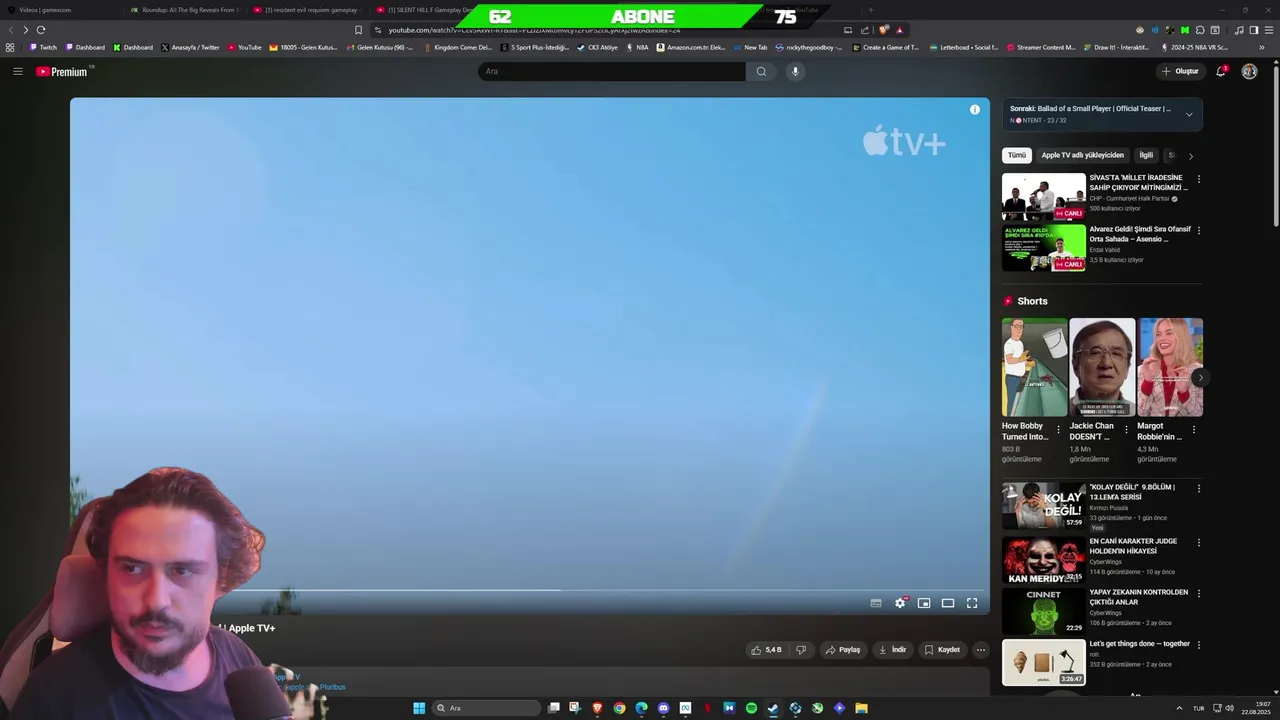This screenshot has height=720, width=1280.
Task: Play the How Bobby Turned Into short
Action: [1035, 367]
